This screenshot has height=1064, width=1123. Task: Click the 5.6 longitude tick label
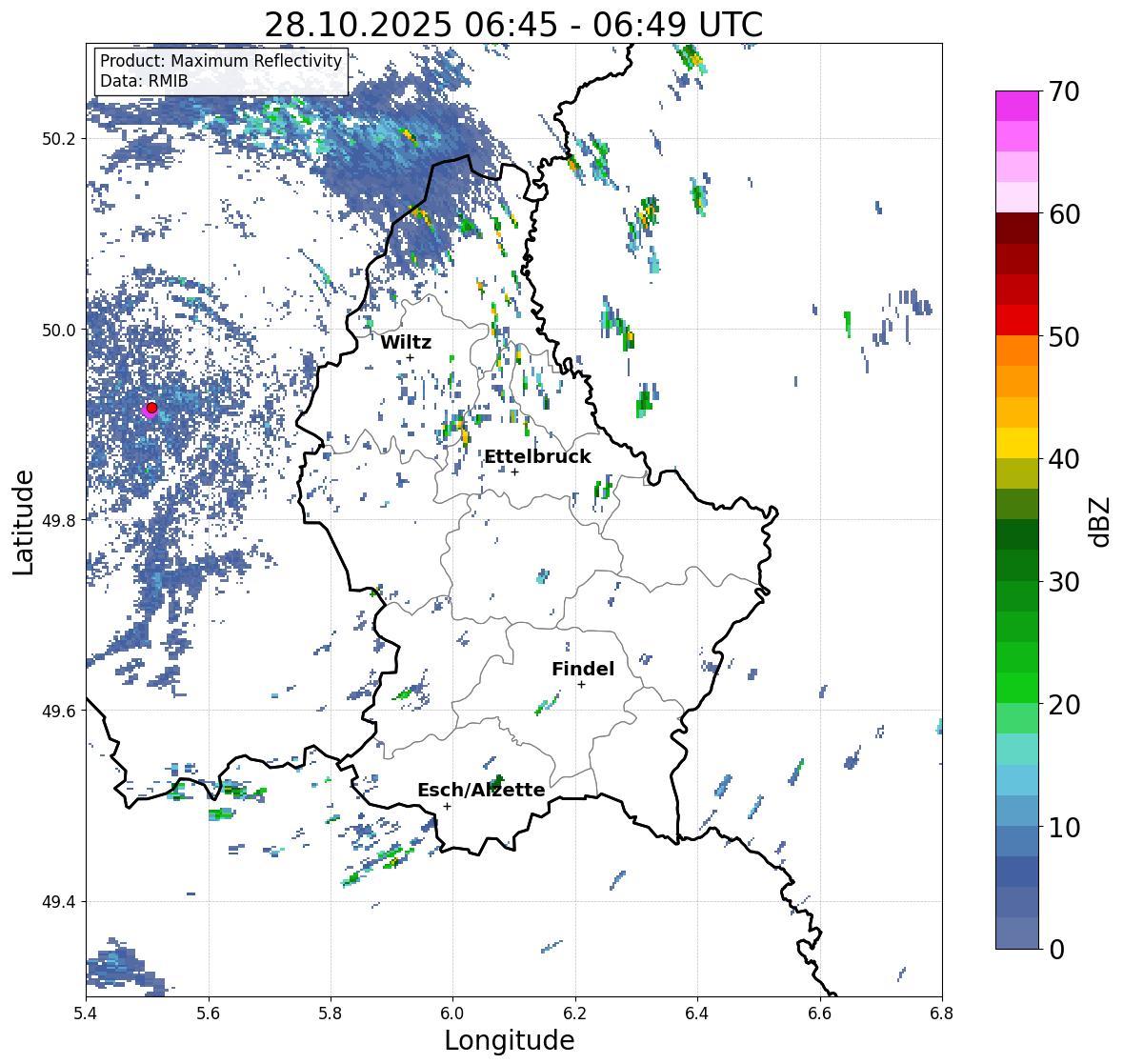(209, 1014)
